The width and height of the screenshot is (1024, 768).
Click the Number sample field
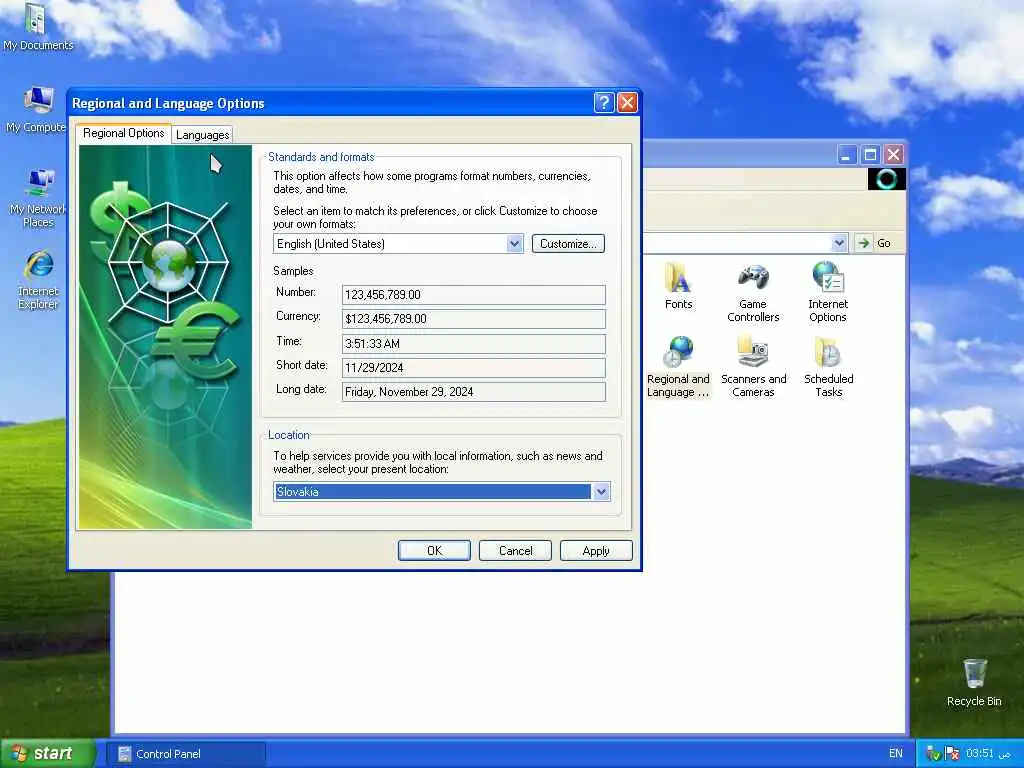pyautogui.click(x=473, y=295)
